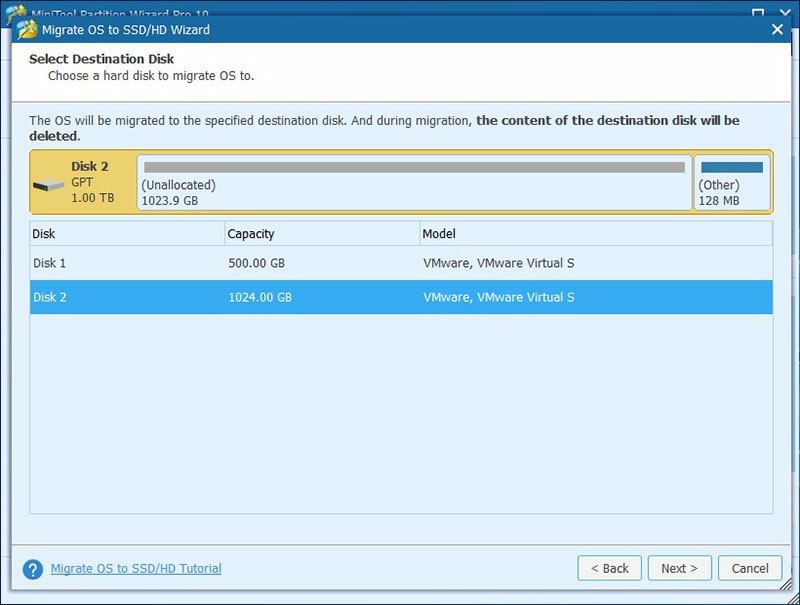Maximize the MiniTool Partition Wizard main window
Image resolution: width=800 pixels, height=605 pixels.
(758, 12)
